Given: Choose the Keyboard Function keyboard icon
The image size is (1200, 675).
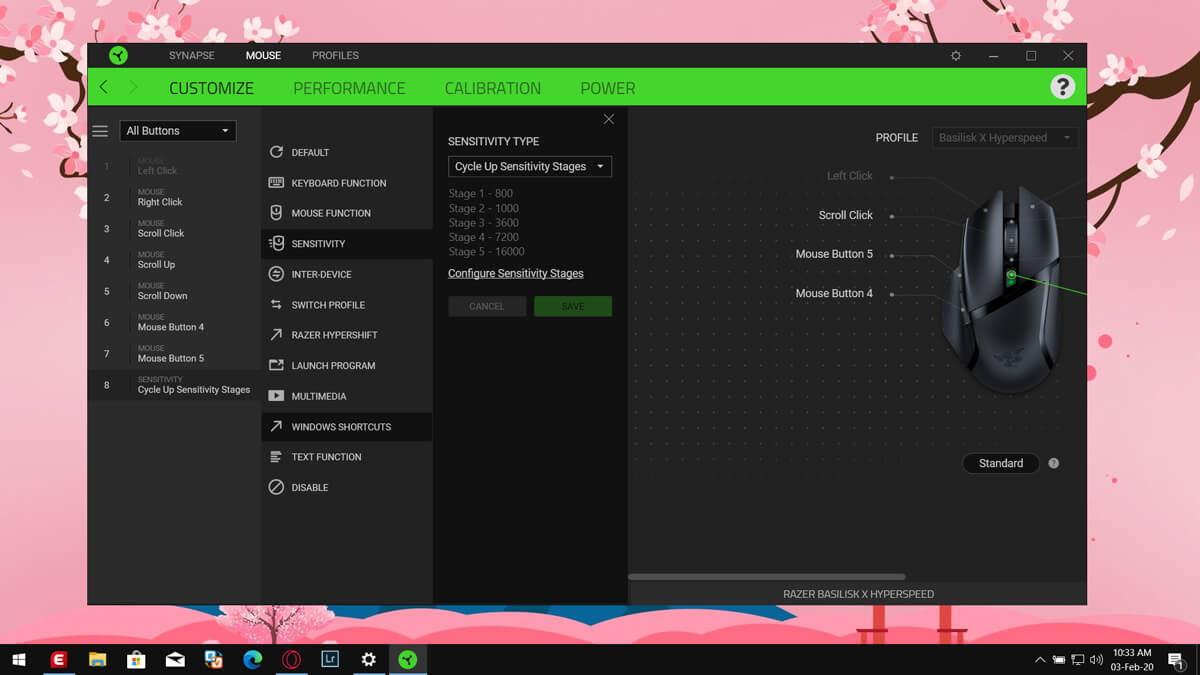Looking at the screenshot, I should [x=276, y=183].
